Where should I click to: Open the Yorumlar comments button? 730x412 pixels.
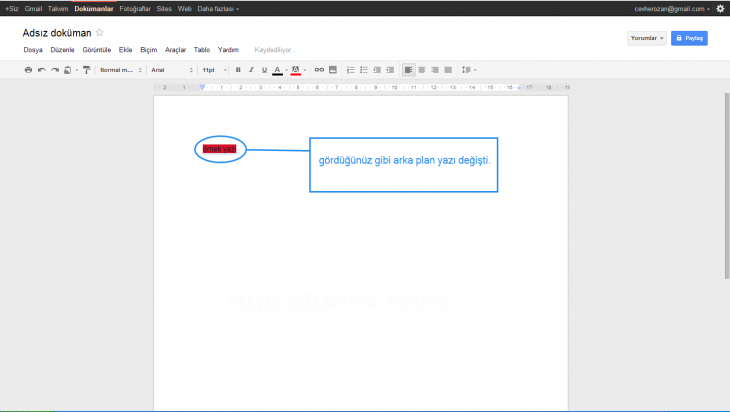point(646,38)
